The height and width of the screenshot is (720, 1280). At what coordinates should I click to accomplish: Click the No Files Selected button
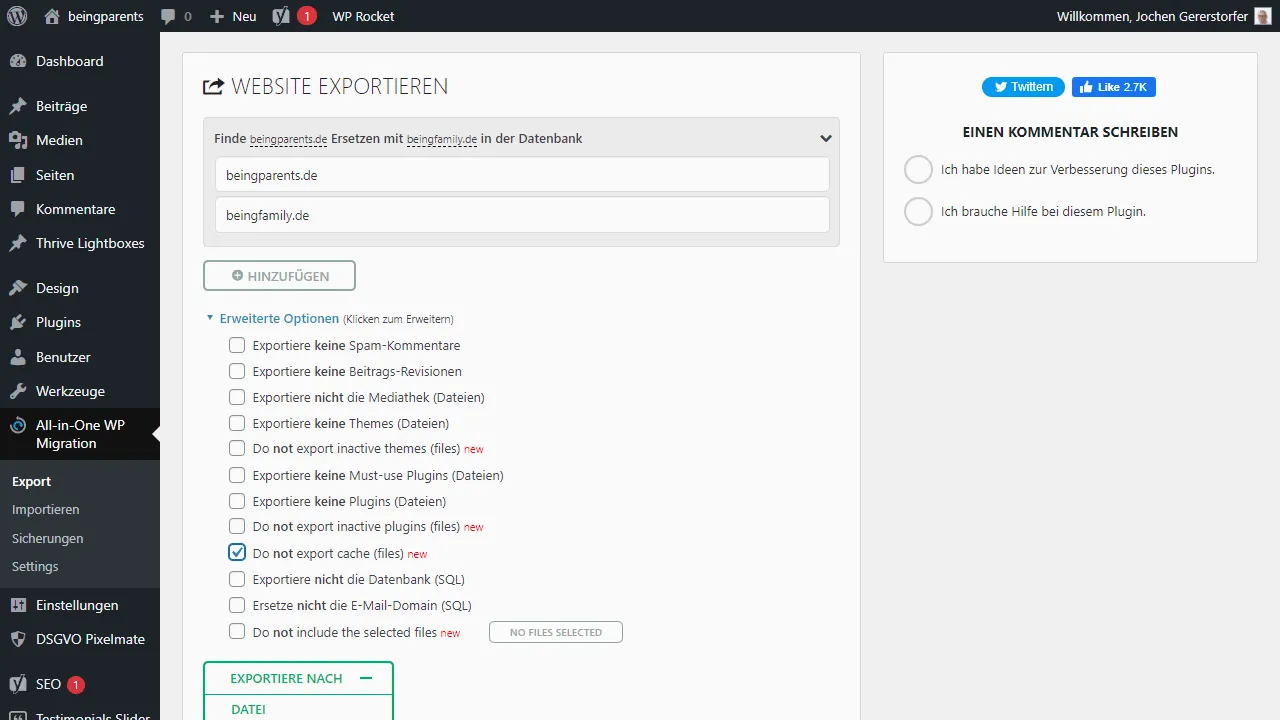[x=556, y=632]
